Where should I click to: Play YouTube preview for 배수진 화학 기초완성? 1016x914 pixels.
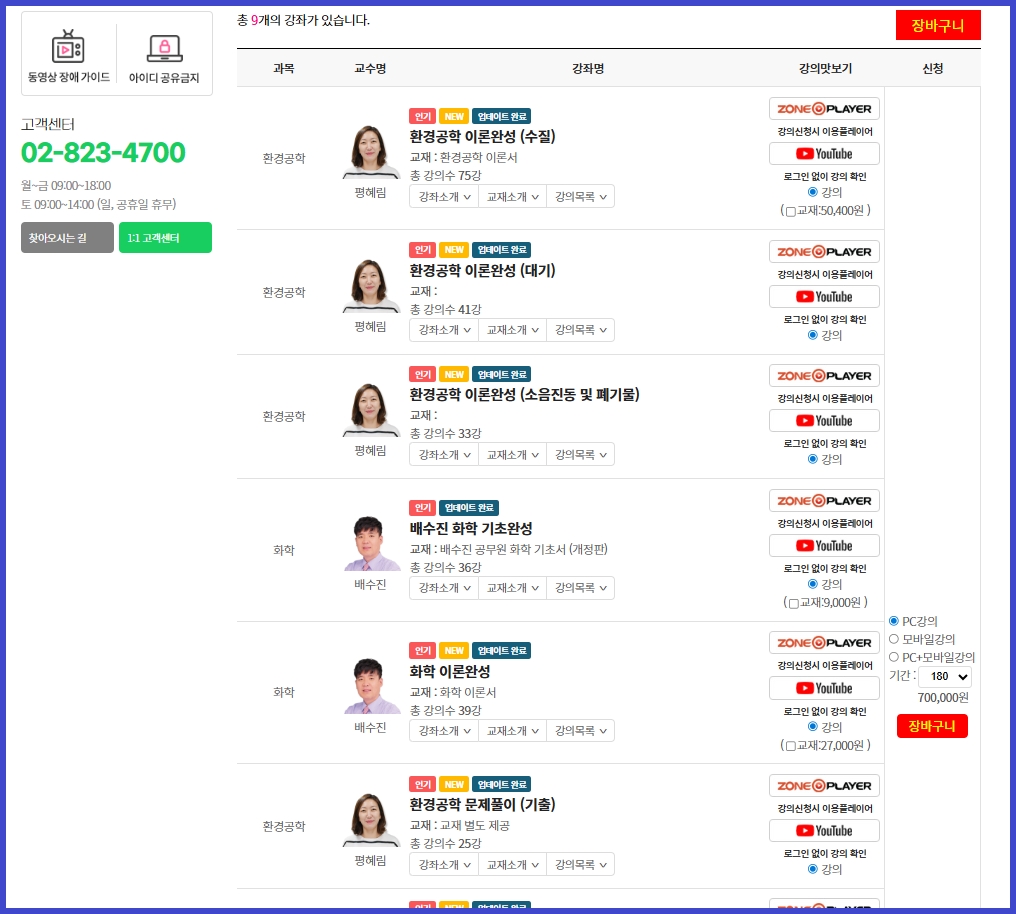tap(824, 546)
